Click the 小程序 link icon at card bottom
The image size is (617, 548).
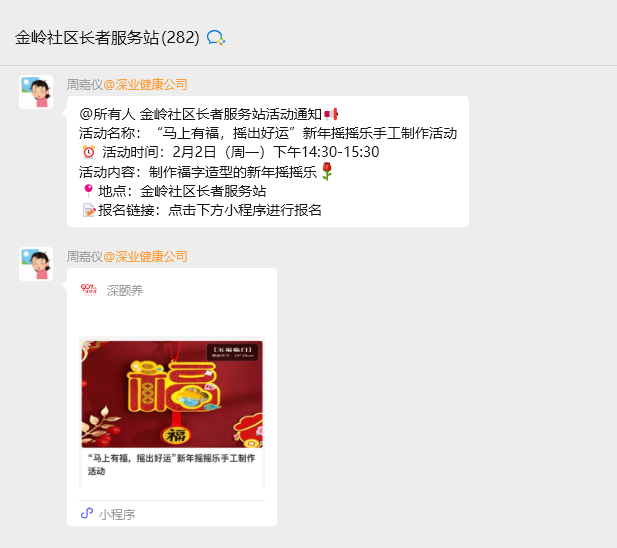(87, 513)
